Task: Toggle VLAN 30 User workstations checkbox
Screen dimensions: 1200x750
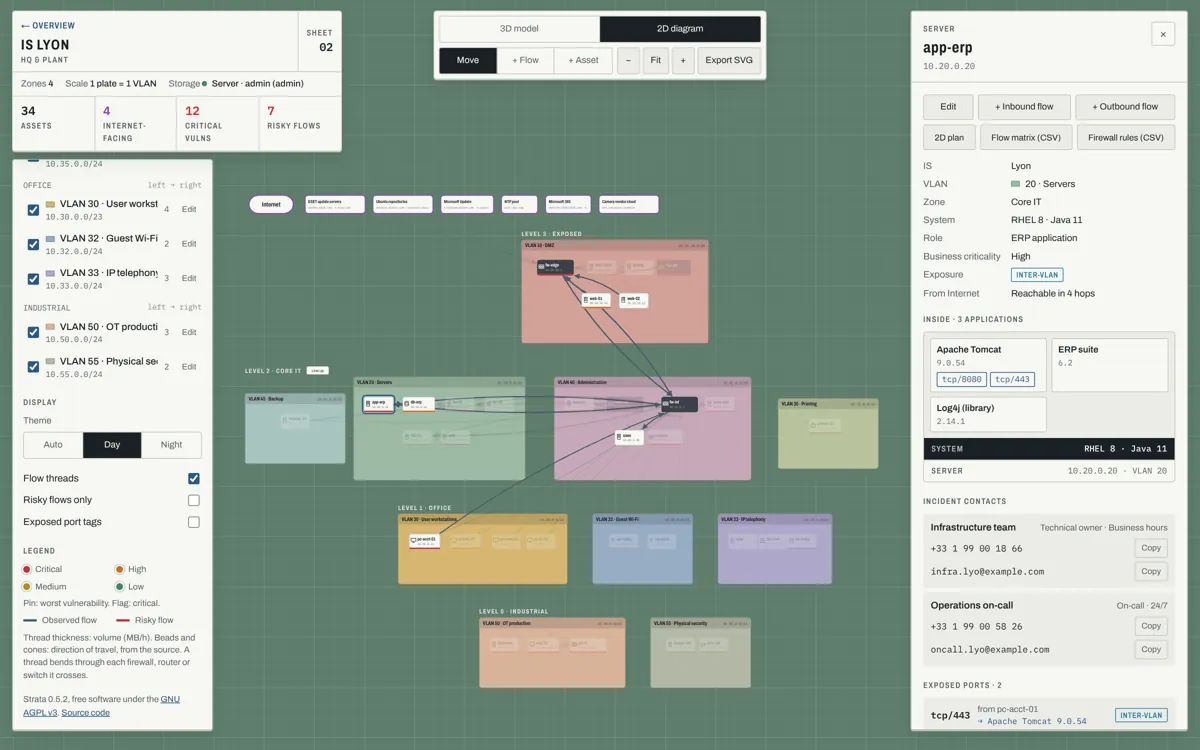Action: [x=33, y=210]
